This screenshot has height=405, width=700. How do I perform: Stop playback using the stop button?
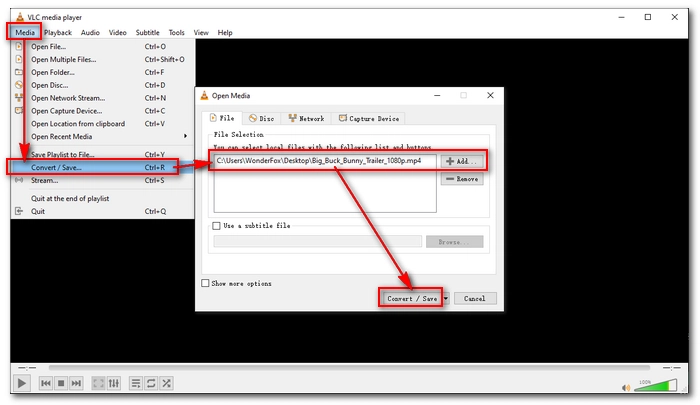point(61,383)
